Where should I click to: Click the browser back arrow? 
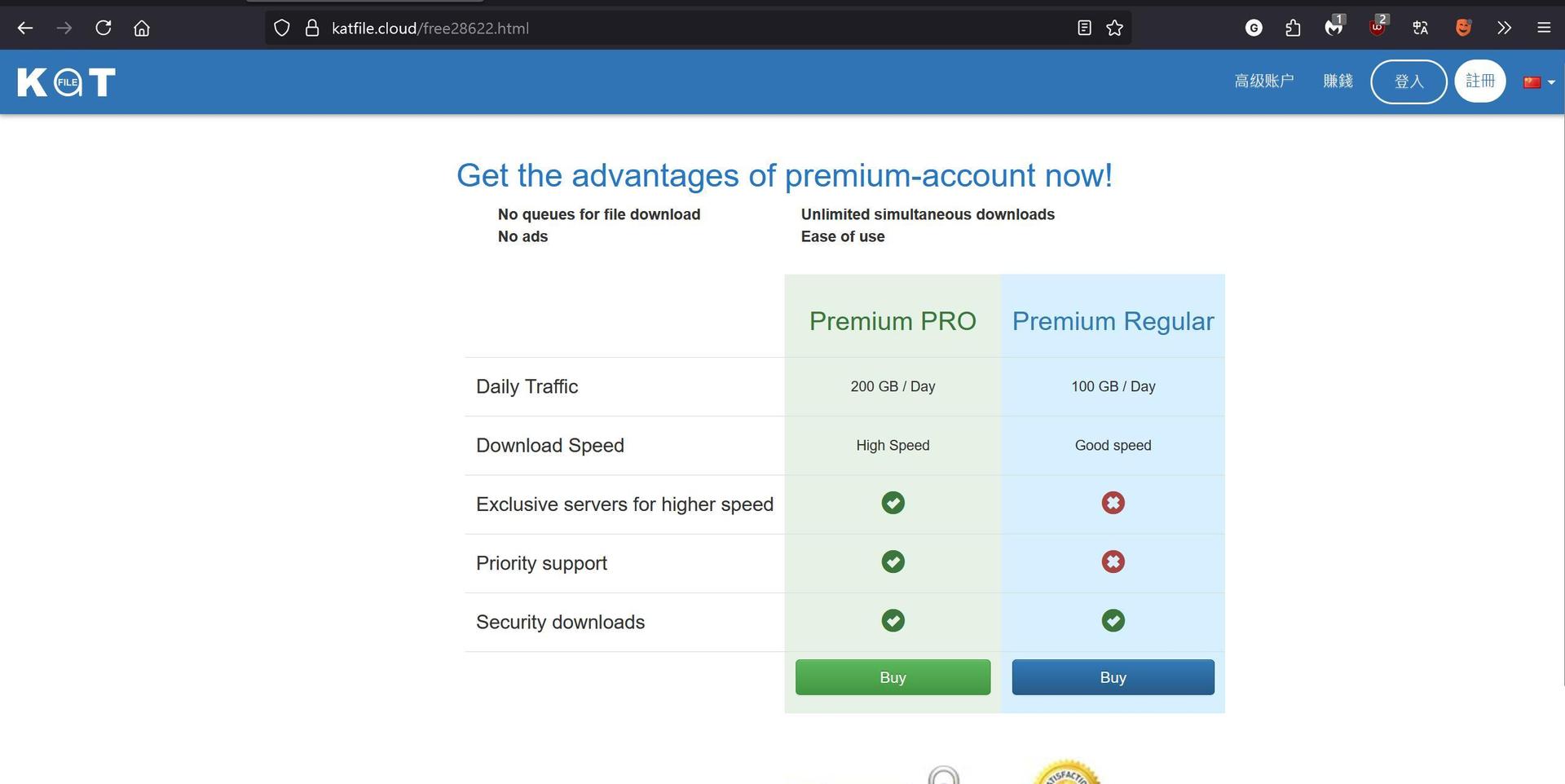[25, 29]
